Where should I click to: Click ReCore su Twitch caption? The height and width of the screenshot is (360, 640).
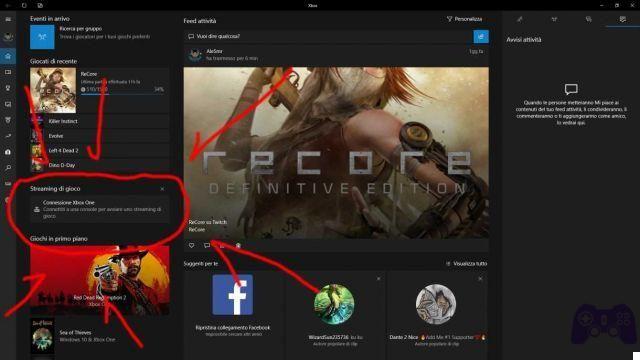207,222
